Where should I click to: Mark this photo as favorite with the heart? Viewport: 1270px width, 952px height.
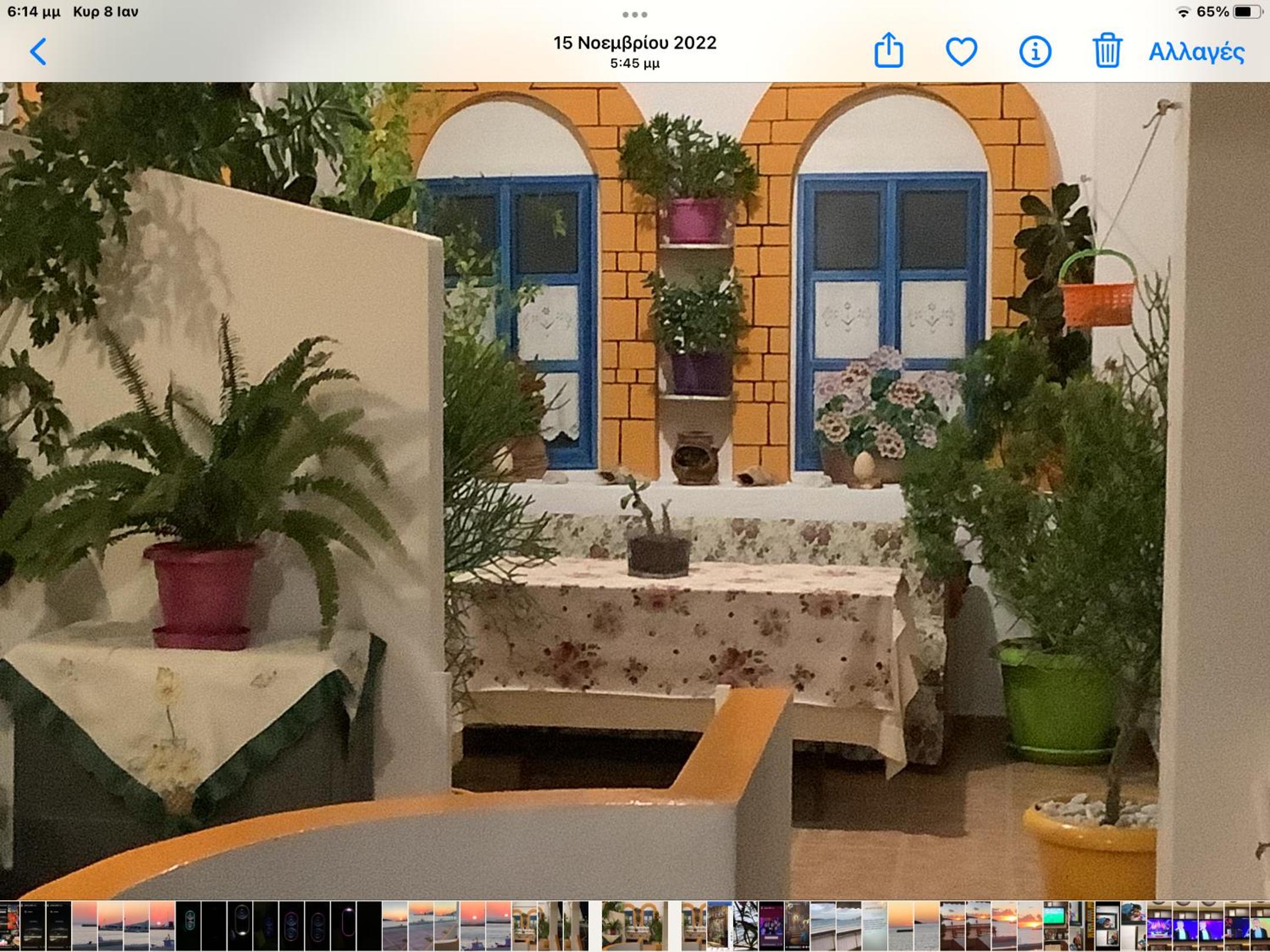961,52
